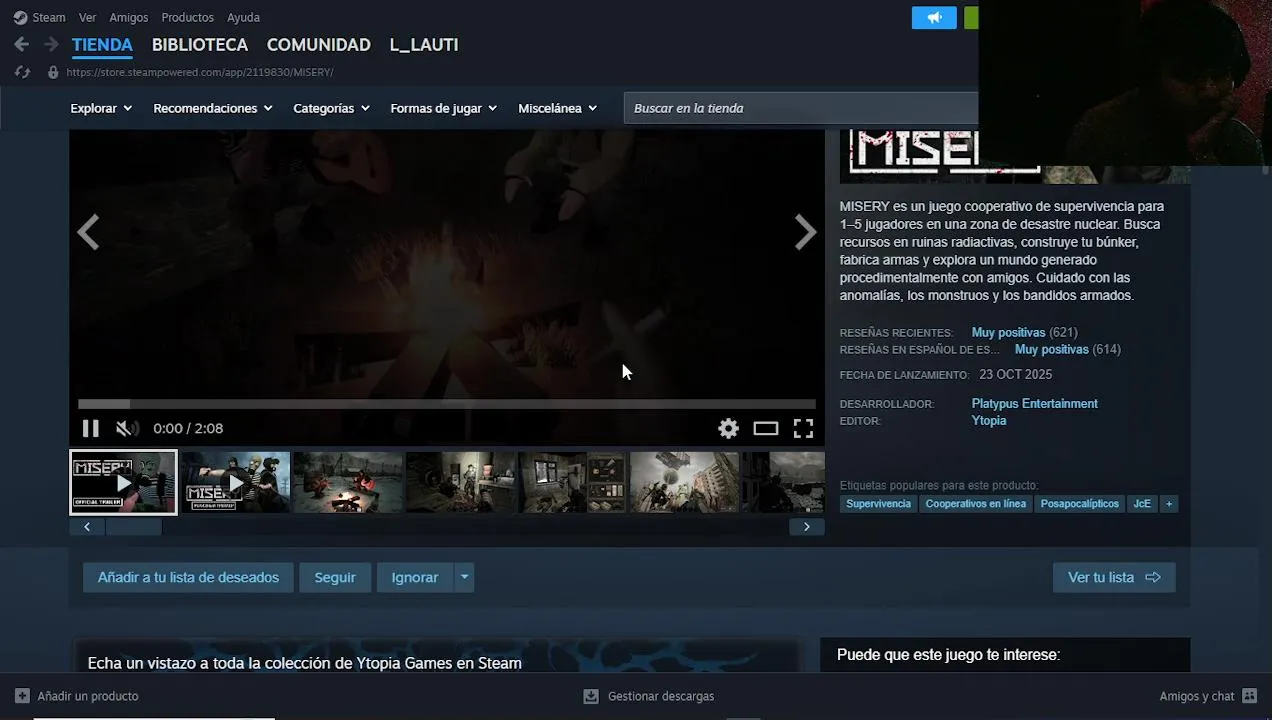Open the helicopter screenshot thumbnail
Screen dimensions: 1272x720
point(684,482)
